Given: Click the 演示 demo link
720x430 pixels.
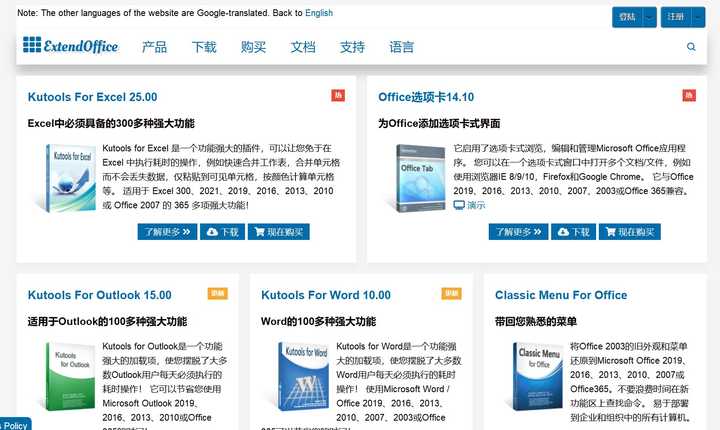Looking at the screenshot, I should (x=476, y=205).
